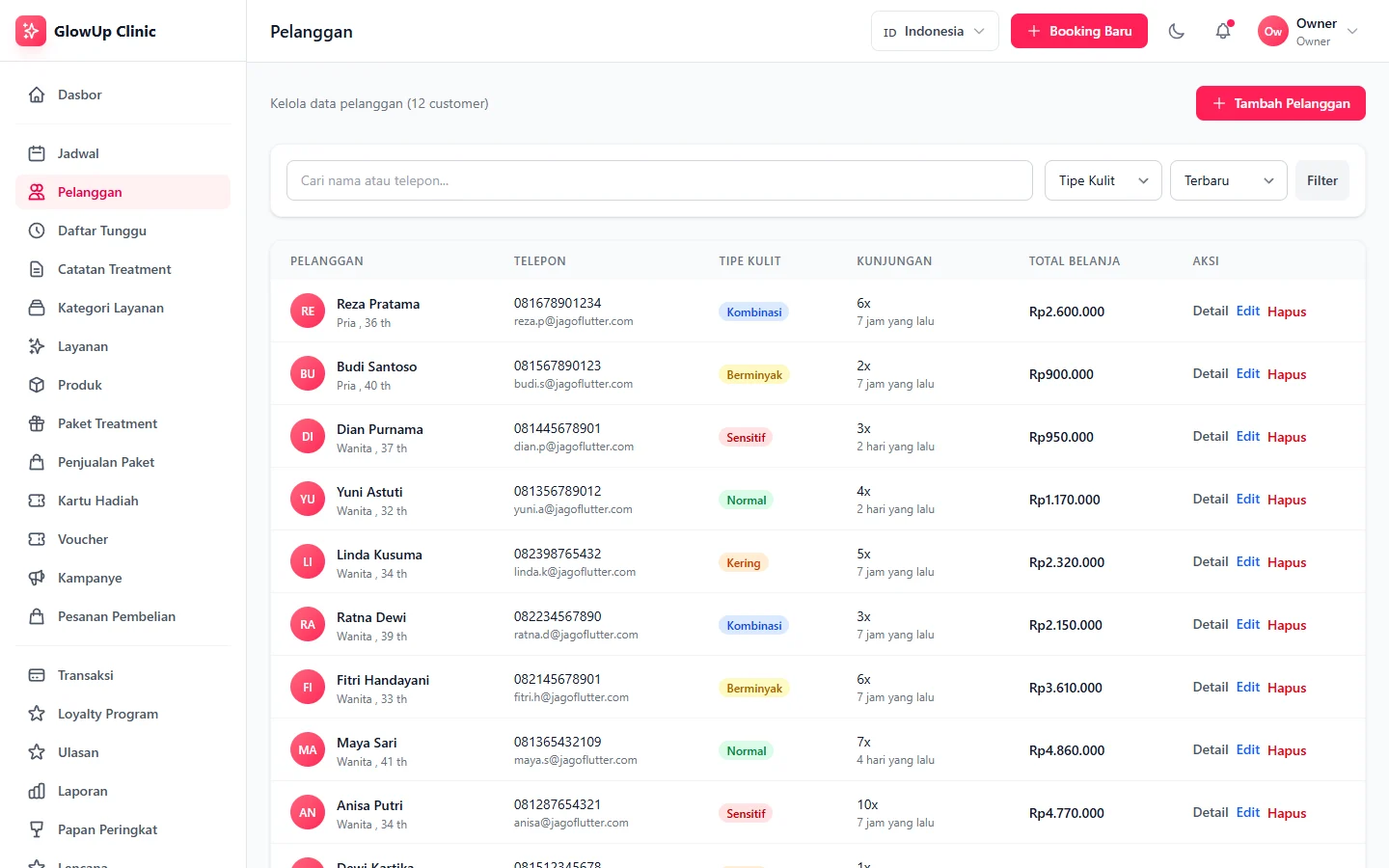Expand the Owner account menu

[1308, 31]
